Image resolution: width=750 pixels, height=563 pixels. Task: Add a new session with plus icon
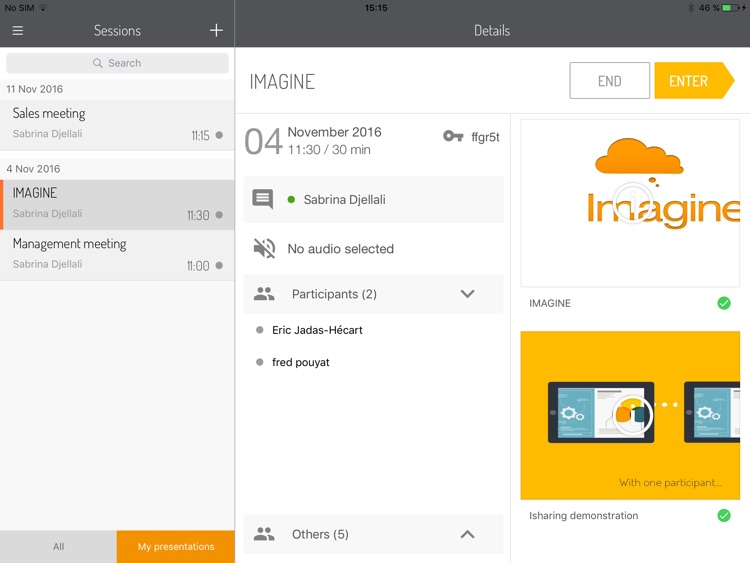216,30
